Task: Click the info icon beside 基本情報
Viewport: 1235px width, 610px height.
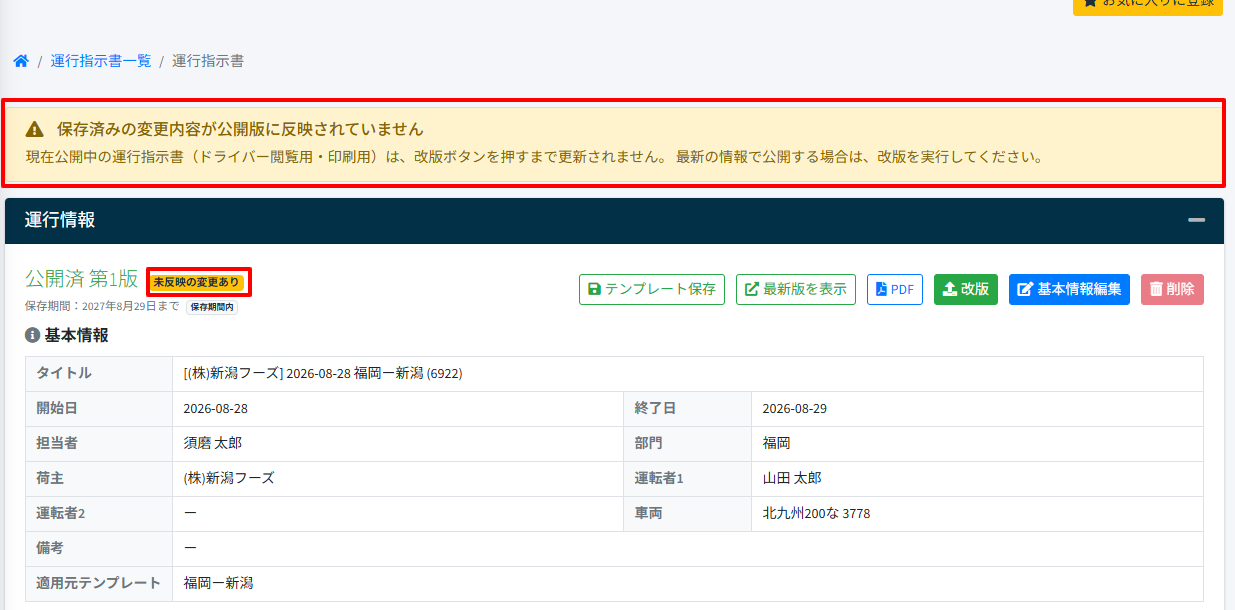Action: coord(32,335)
